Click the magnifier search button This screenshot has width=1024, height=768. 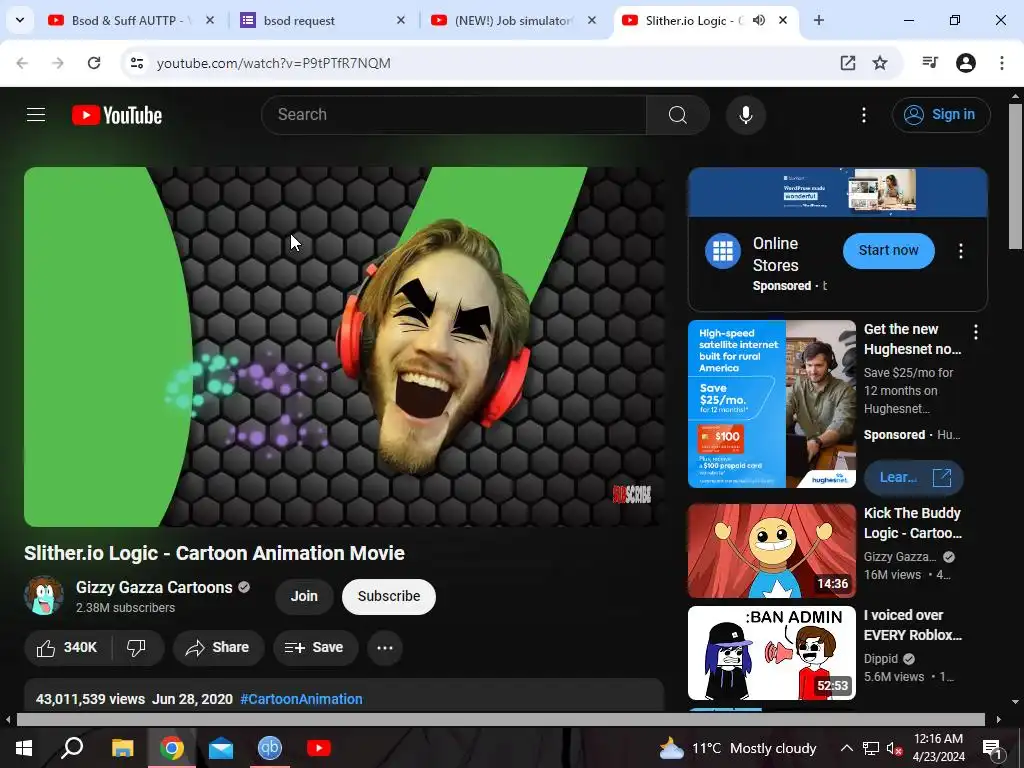(x=678, y=115)
